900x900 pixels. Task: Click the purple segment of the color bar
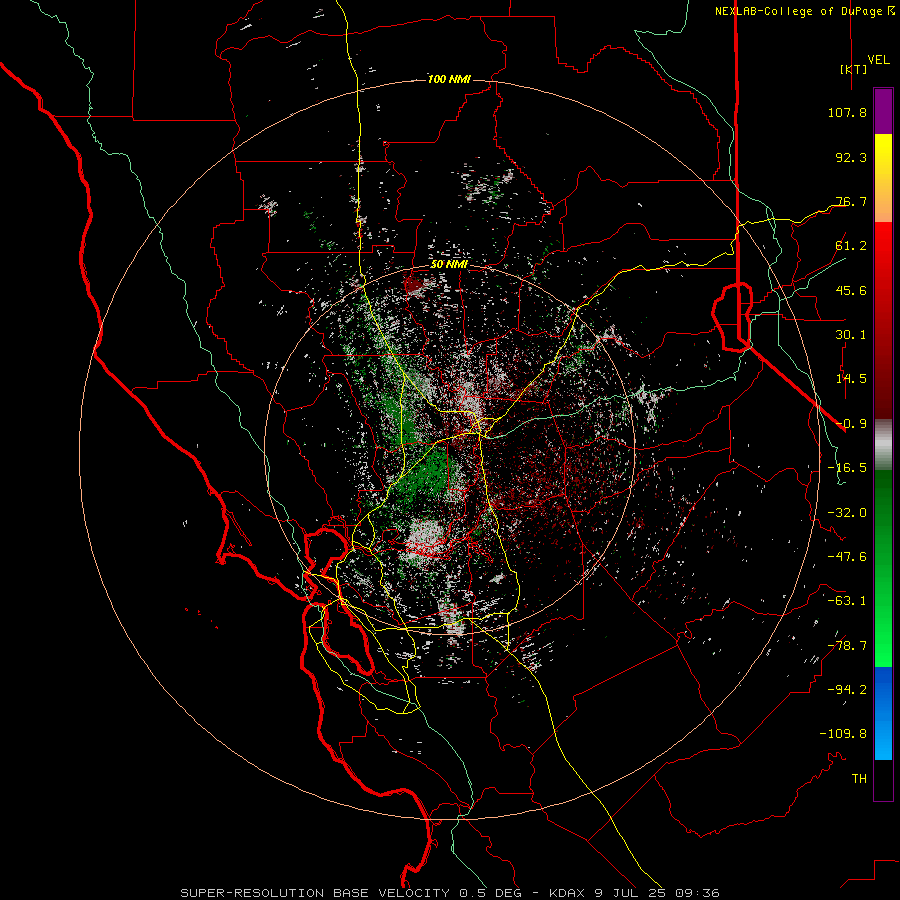[883, 111]
